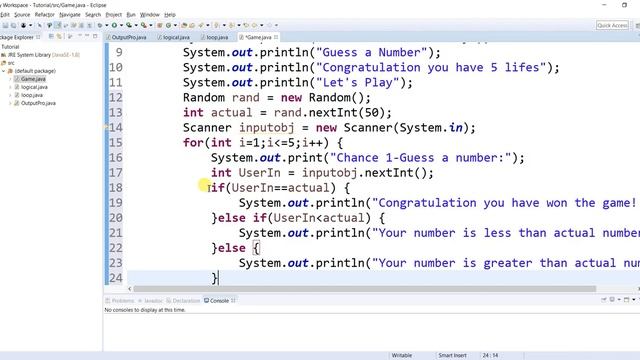
Task: Click the Display Selected Console icon
Action: tap(612, 300)
